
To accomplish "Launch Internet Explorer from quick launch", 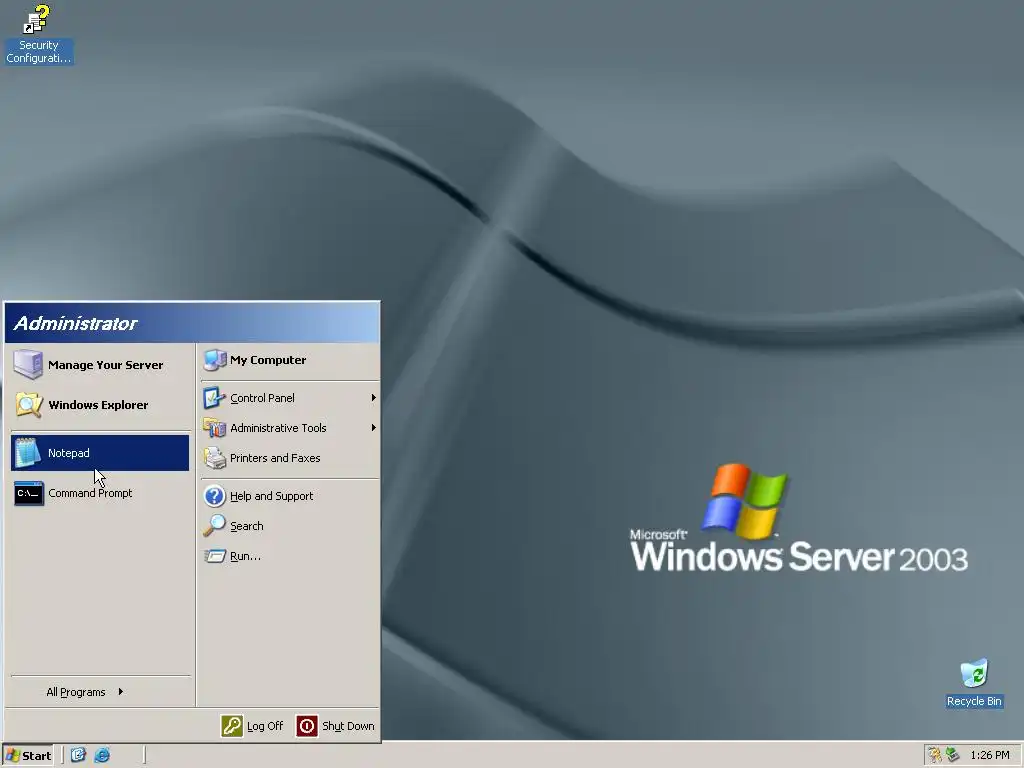I will click(x=103, y=755).
